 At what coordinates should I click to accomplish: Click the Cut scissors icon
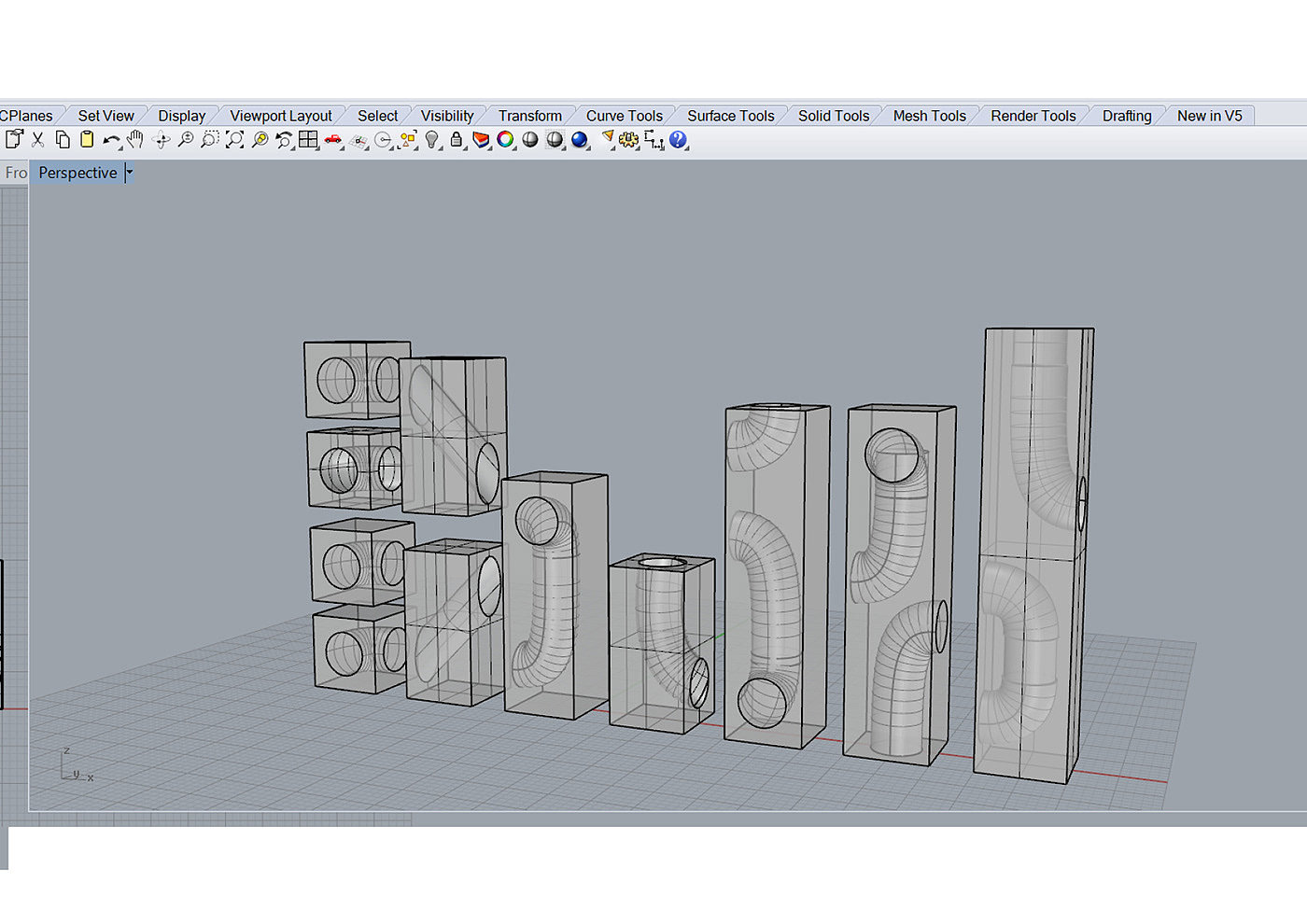click(x=38, y=140)
